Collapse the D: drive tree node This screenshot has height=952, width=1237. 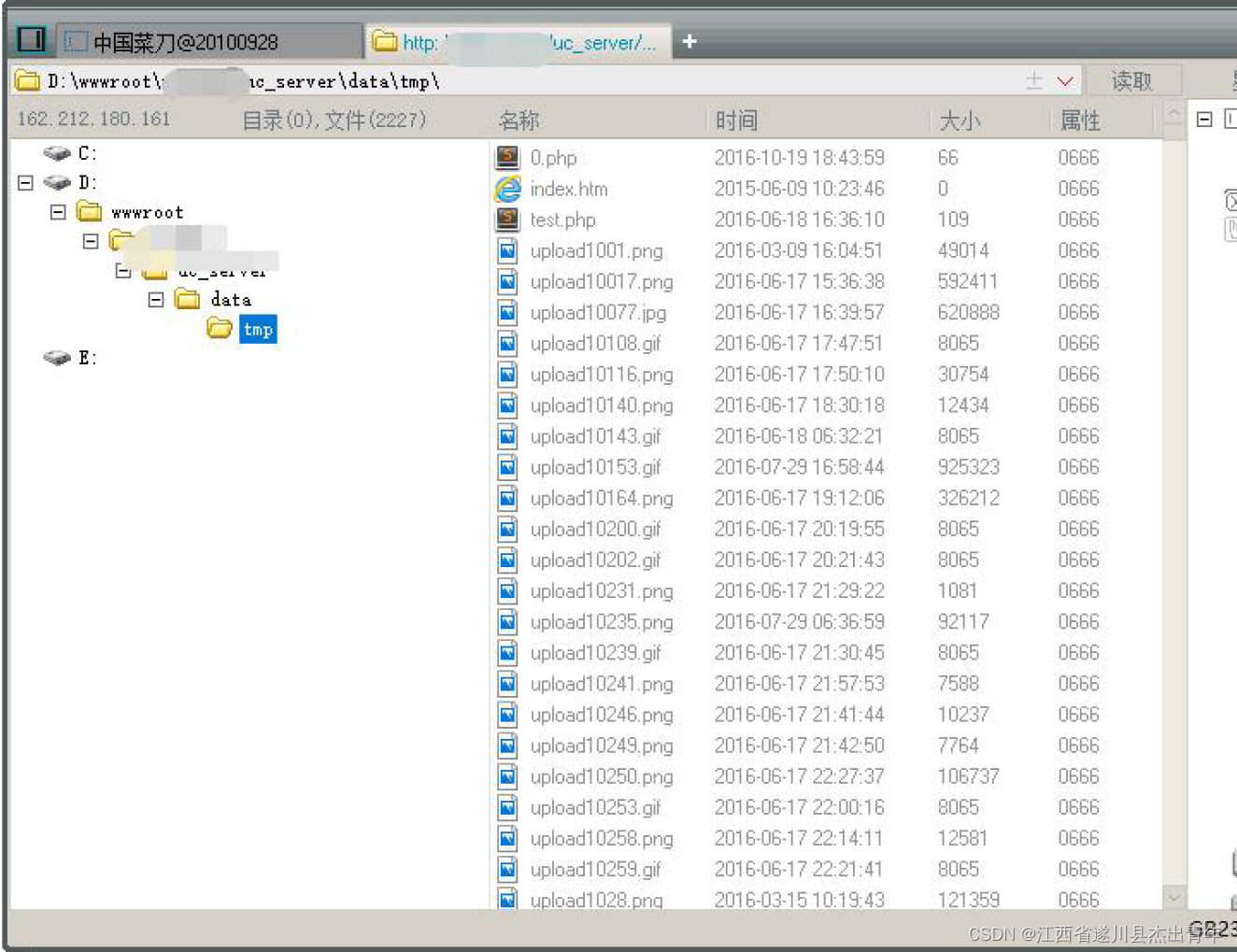(x=25, y=182)
